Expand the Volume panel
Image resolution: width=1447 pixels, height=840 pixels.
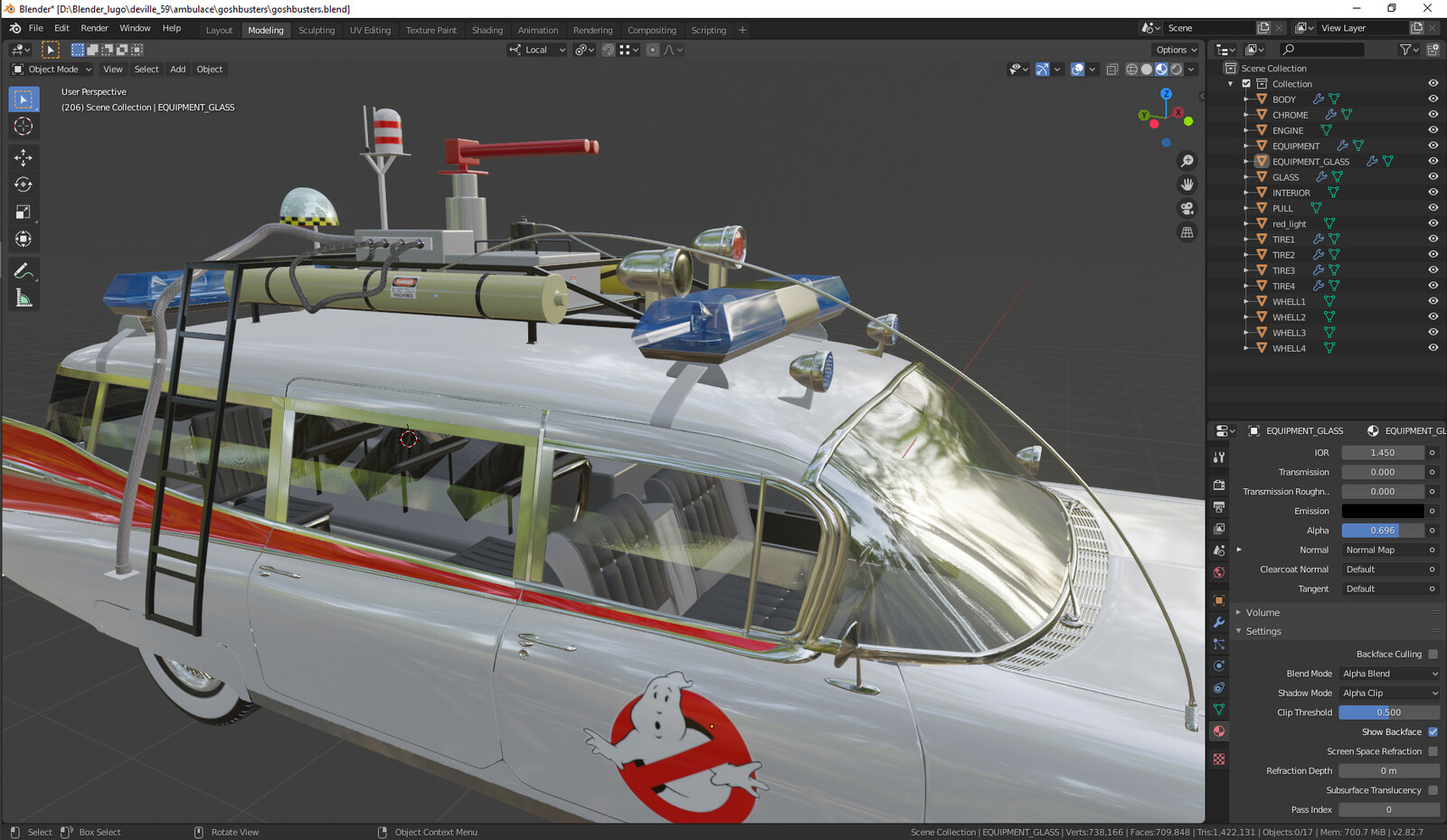(1262, 612)
